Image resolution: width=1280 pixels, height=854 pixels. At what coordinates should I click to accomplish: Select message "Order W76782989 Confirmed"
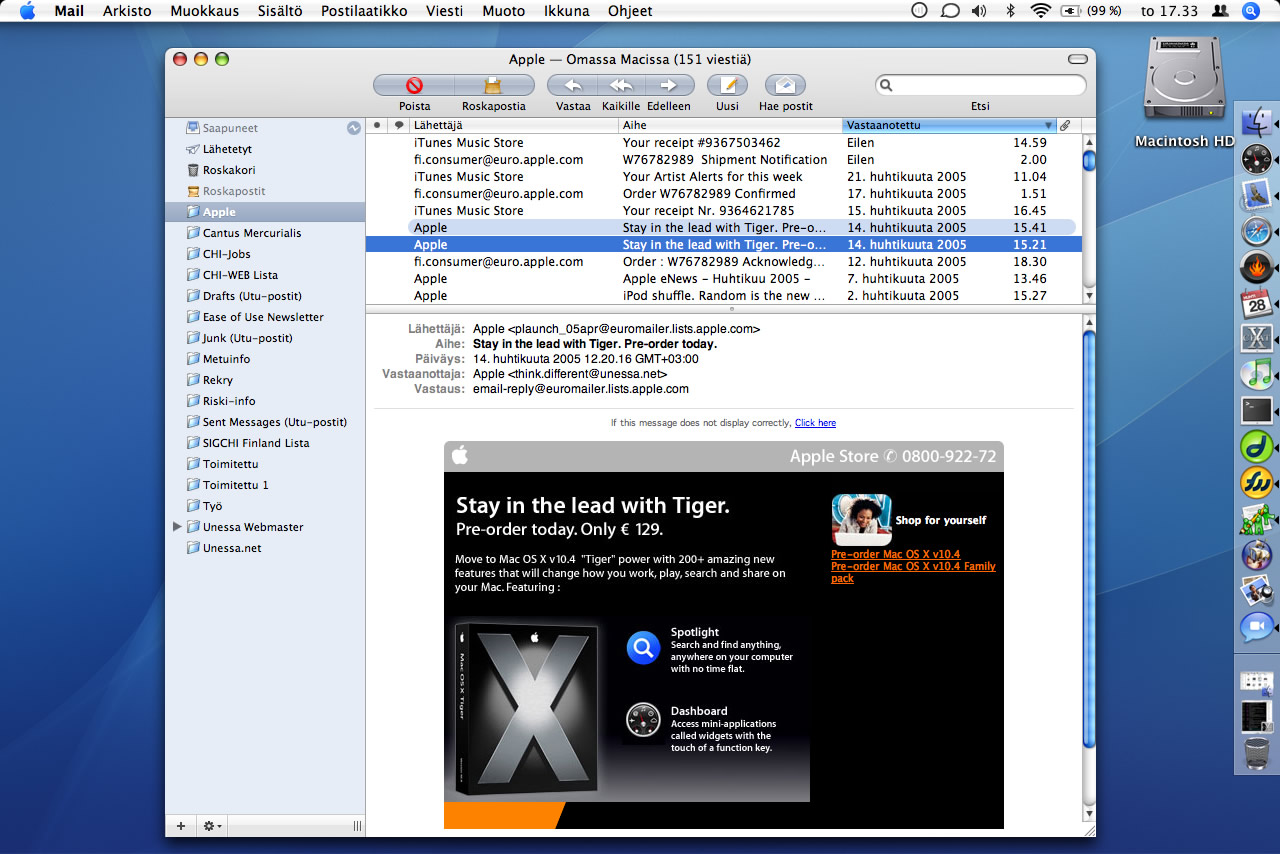pos(723,193)
